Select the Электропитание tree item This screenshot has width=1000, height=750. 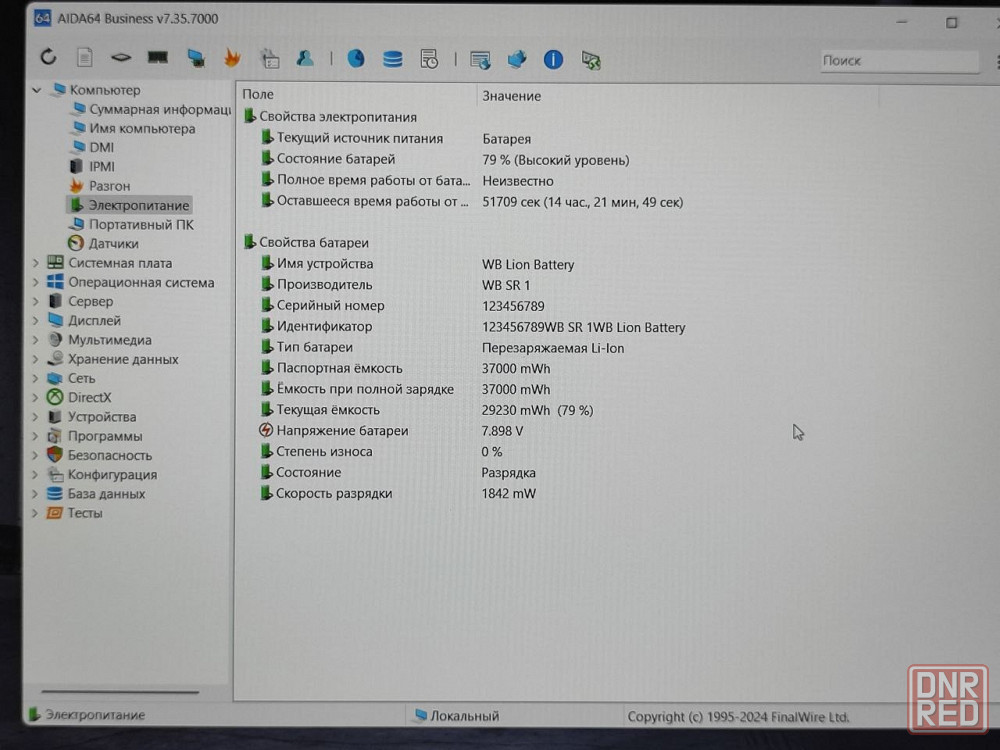[x=129, y=205]
